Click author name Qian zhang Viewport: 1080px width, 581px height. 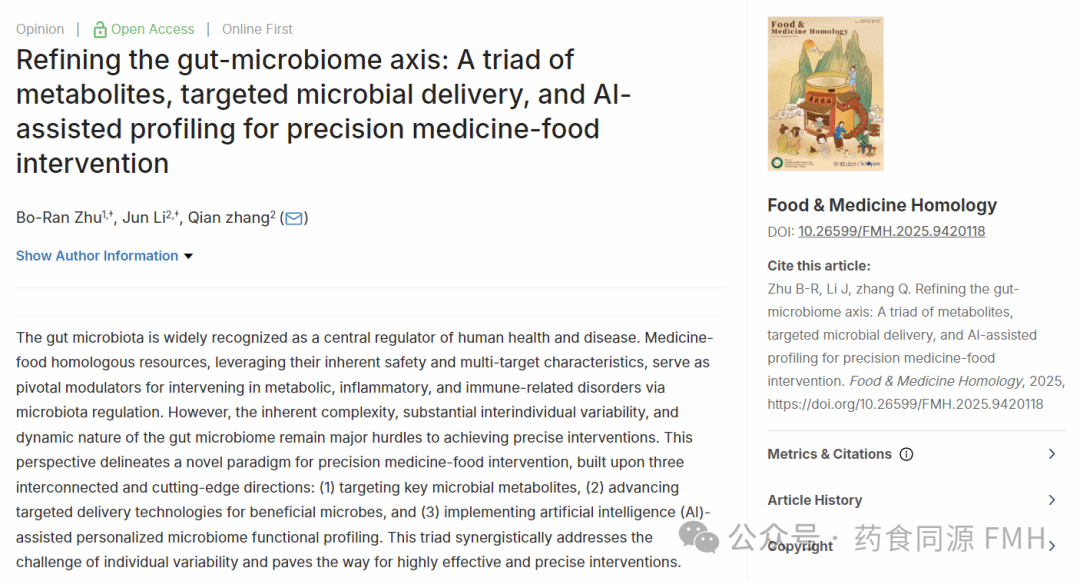click(x=229, y=218)
